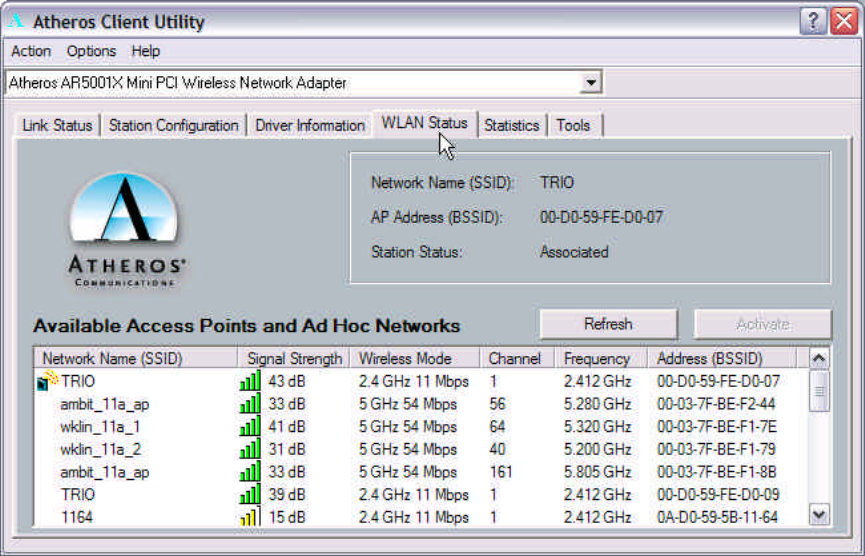Image resolution: width=865 pixels, height=556 pixels.
Task: Sort by Address (BSSID) column header
Action: (x=722, y=359)
